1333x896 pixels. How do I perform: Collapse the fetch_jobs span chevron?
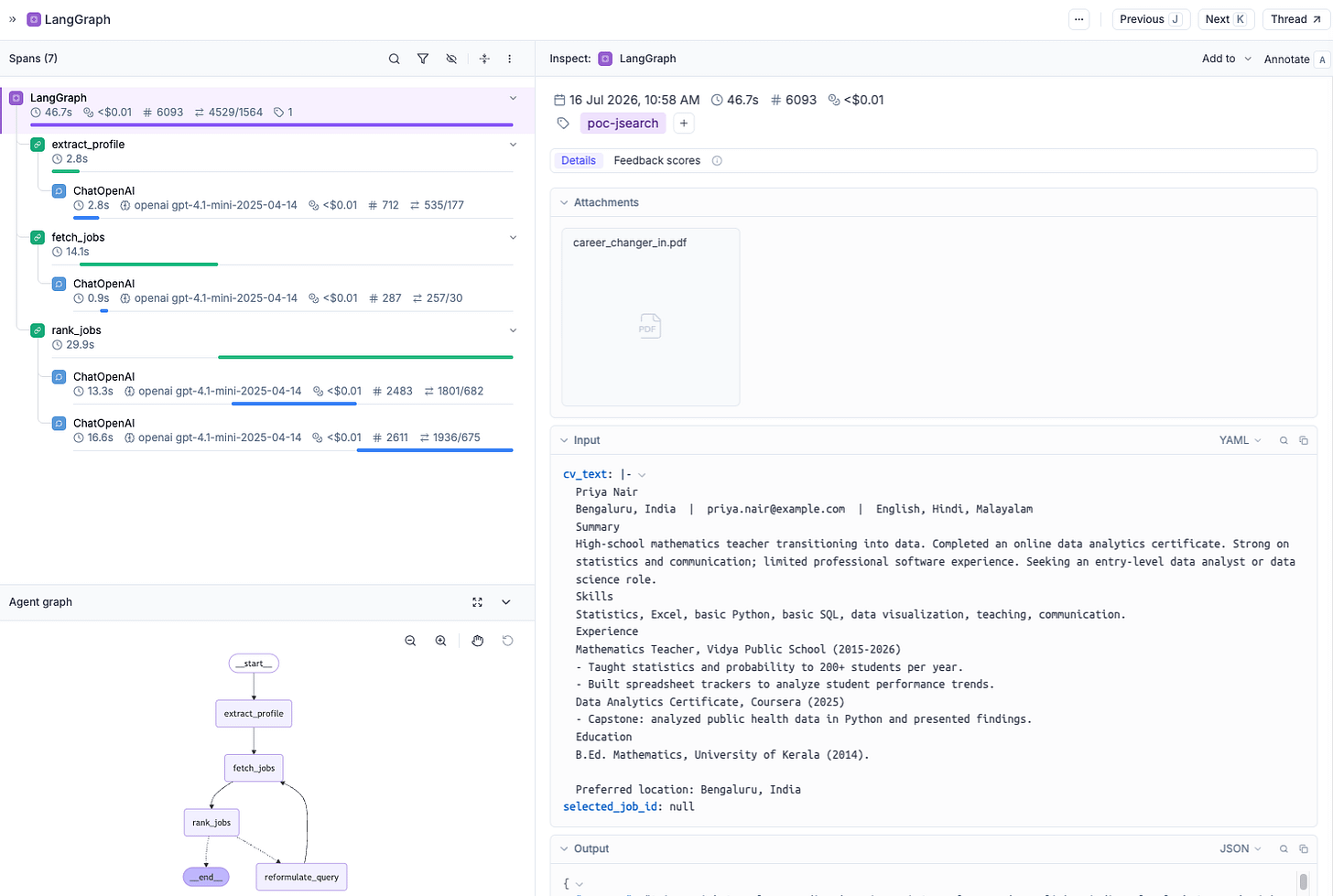(513, 237)
